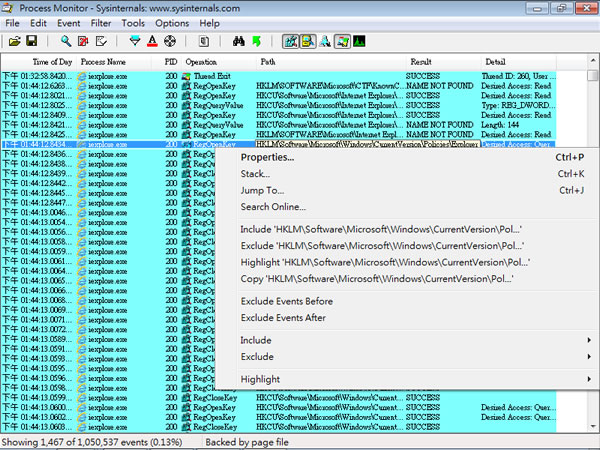Screen dimensions: 600x450
Task: Click the registry icon of the 01:44:12.8025 RegQueryValue row
Action: 187,105
